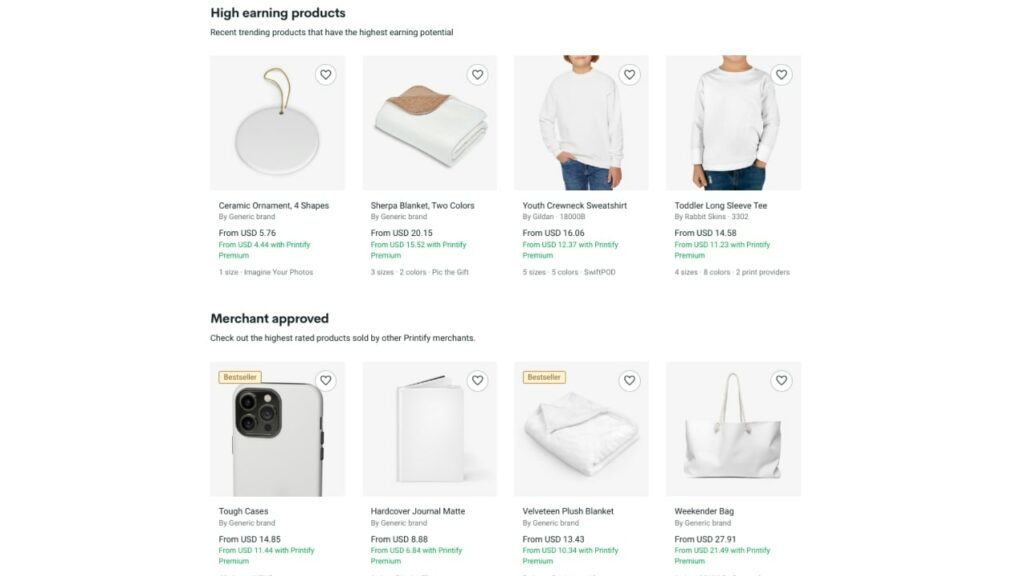Click the heart icon on Sherpa Blanket
This screenshot has height=576, width=1024.
click(x=477, y=74)
